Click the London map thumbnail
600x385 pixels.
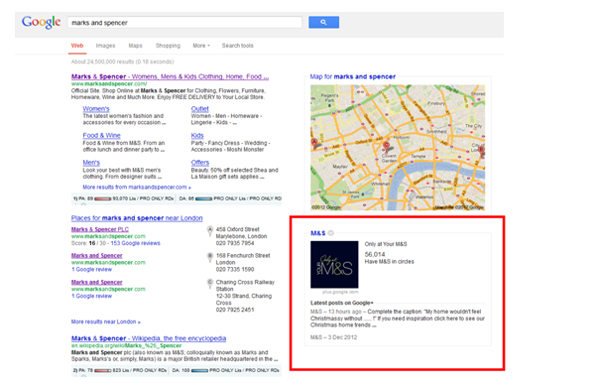click(x=398, y=147)
